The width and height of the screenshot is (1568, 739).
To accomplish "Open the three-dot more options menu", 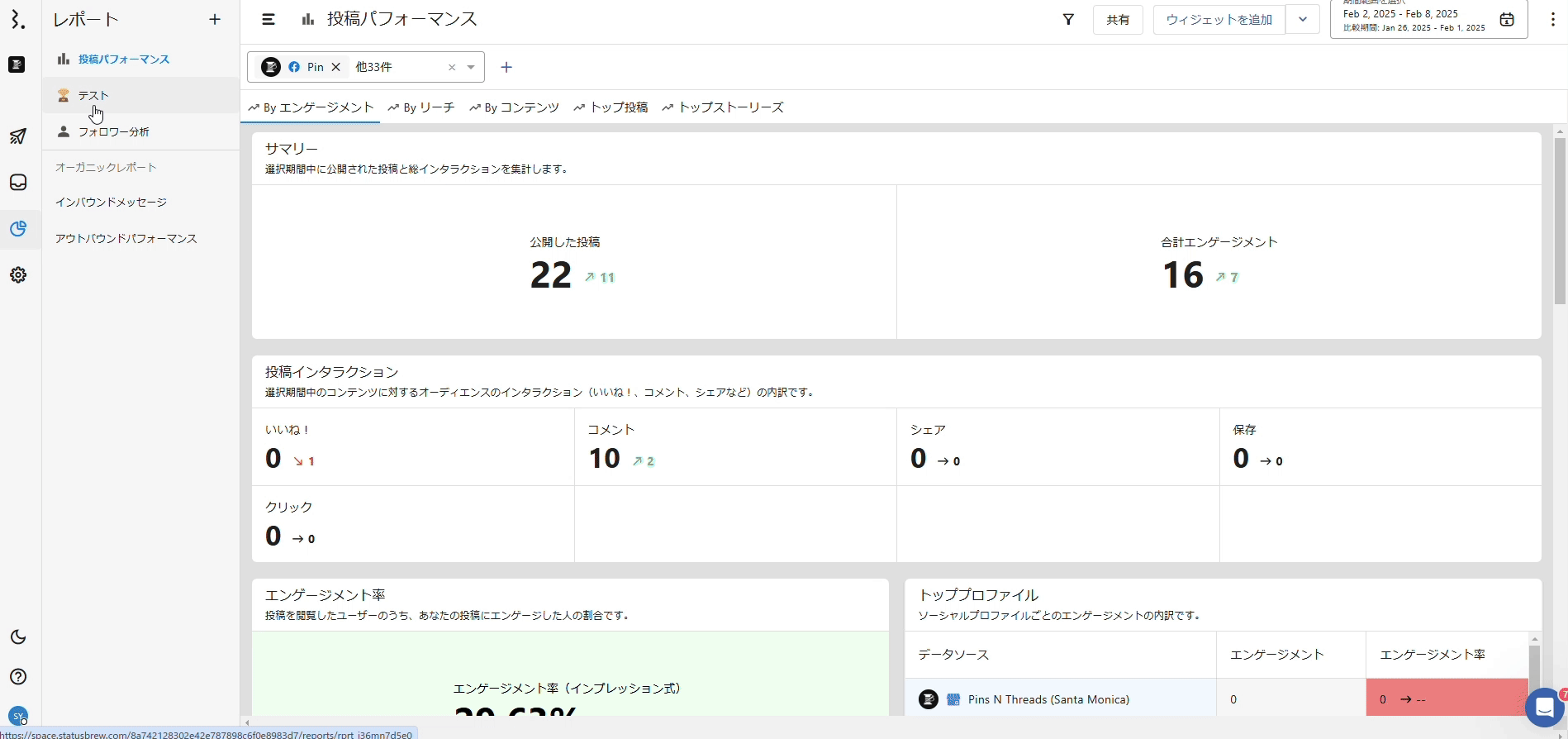I will pos(1552,20).
